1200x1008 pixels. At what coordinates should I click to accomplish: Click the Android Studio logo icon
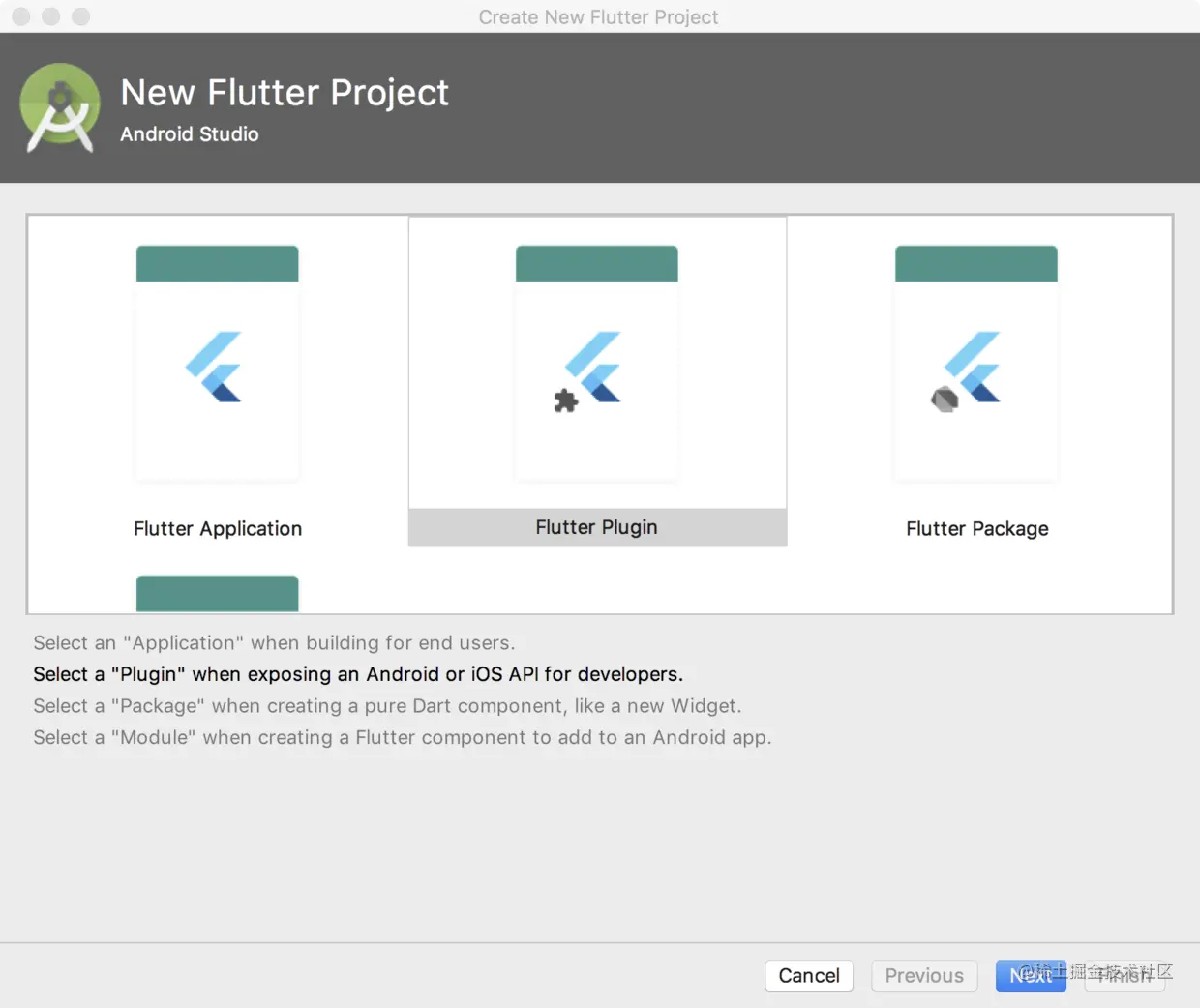[60, 108]
